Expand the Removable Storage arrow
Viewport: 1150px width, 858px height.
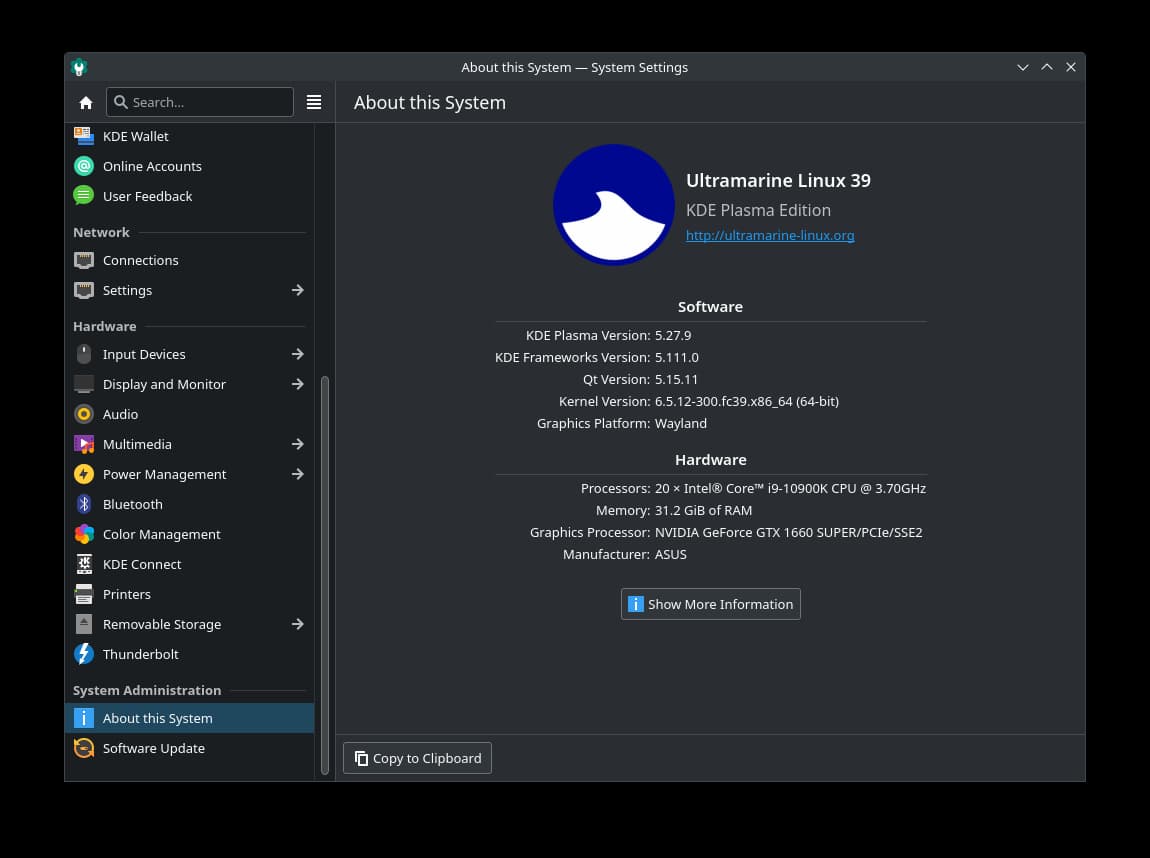tap(297, 625)
